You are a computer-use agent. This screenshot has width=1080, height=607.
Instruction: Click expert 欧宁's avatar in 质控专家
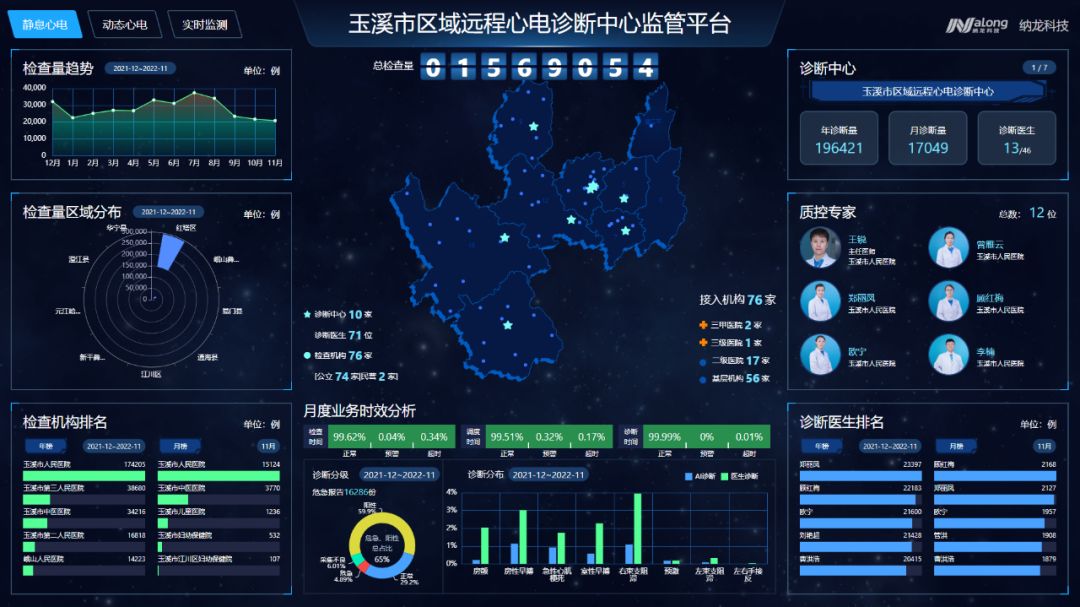click(820, 355)
